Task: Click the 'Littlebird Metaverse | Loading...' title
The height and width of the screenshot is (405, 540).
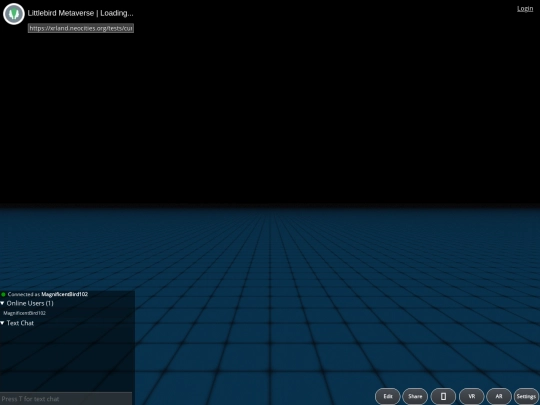Action: [x=80, y=13]
